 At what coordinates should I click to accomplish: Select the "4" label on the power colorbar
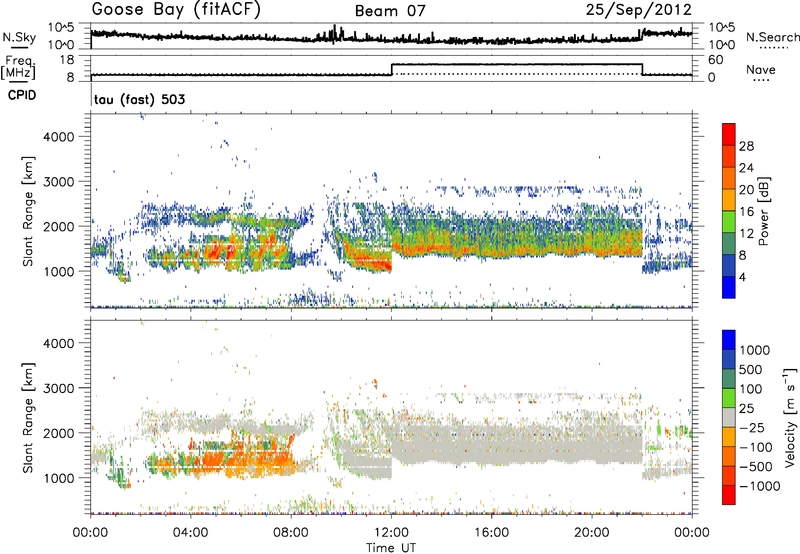[x=742, y=277]
